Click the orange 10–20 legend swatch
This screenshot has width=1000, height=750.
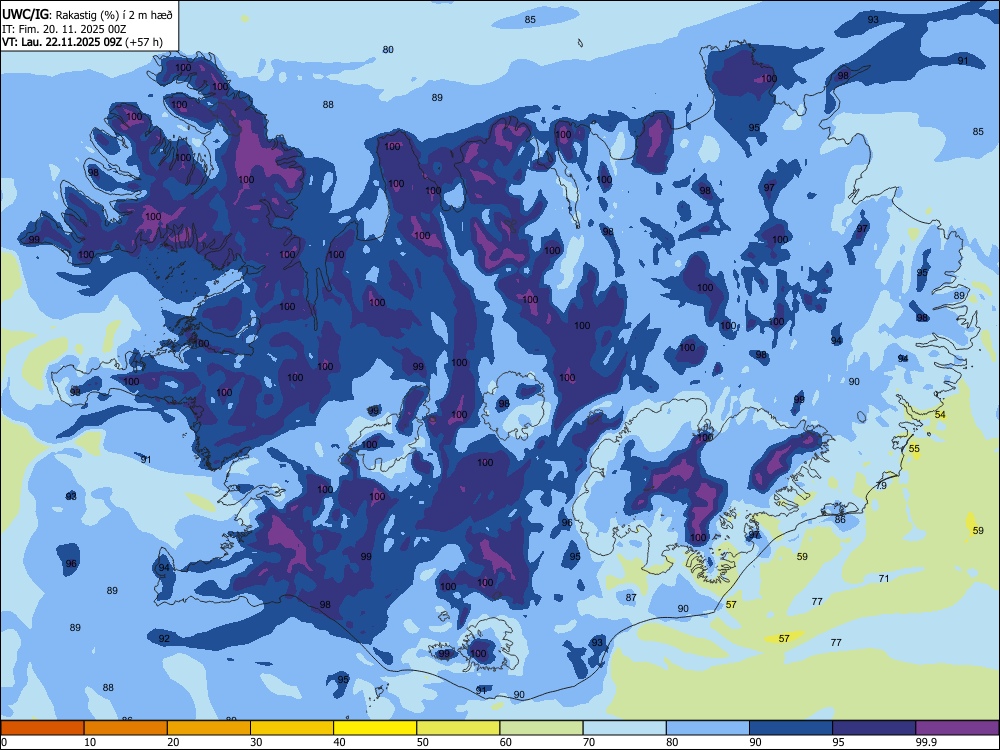[x=126, y=728]
